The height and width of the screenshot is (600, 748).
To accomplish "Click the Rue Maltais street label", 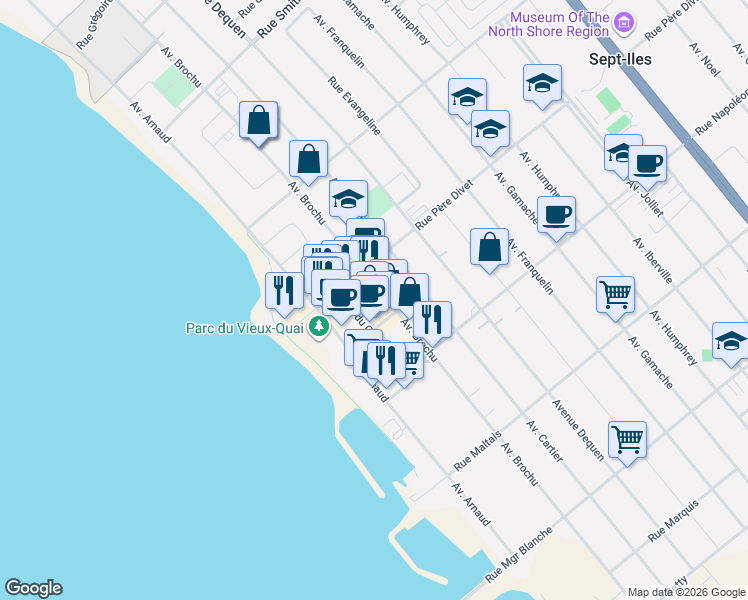I will [x=478, y=451].
